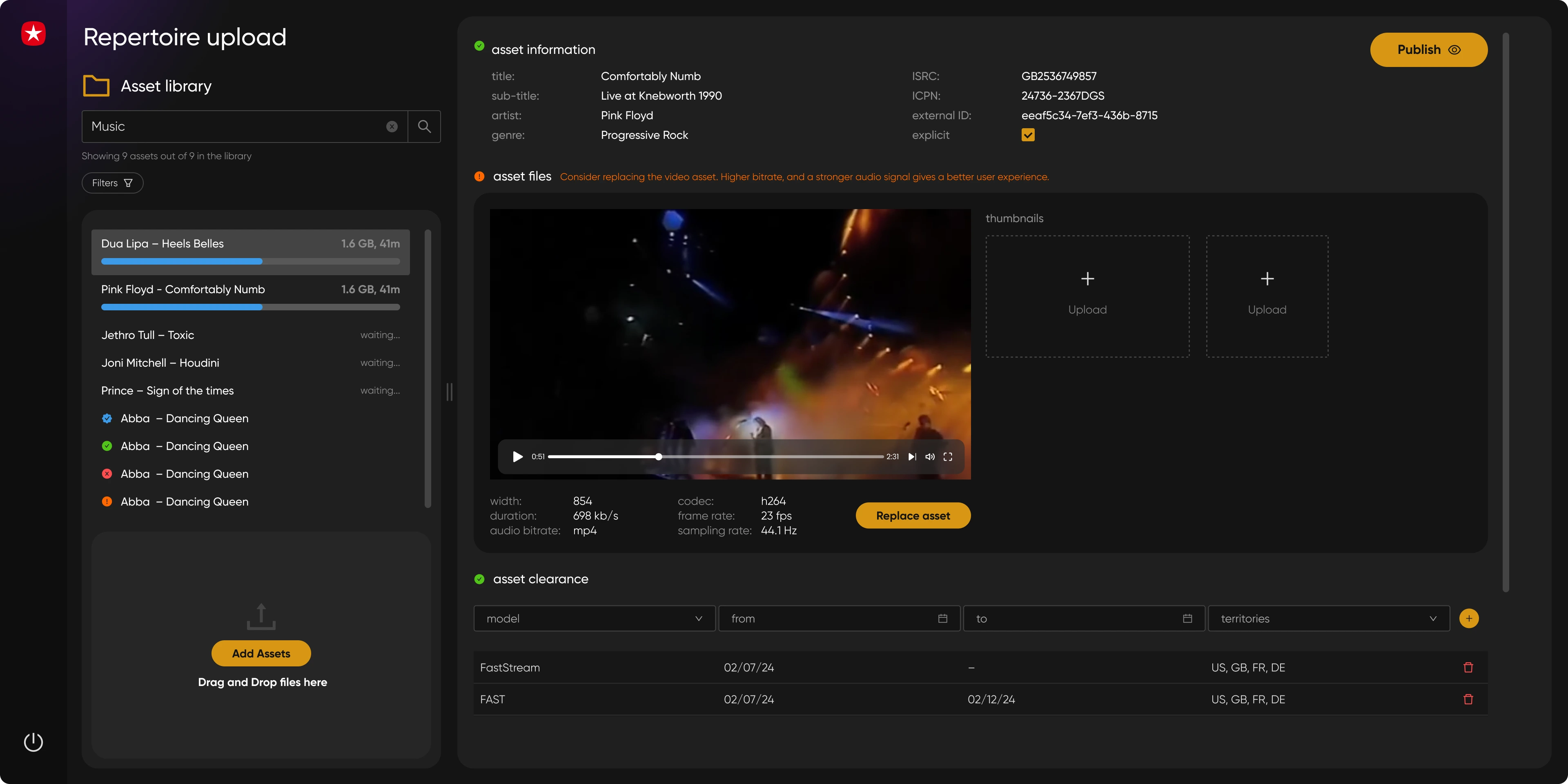Open the territories dropdown
Viewport: 1568px width, 784px height.
1328,619
